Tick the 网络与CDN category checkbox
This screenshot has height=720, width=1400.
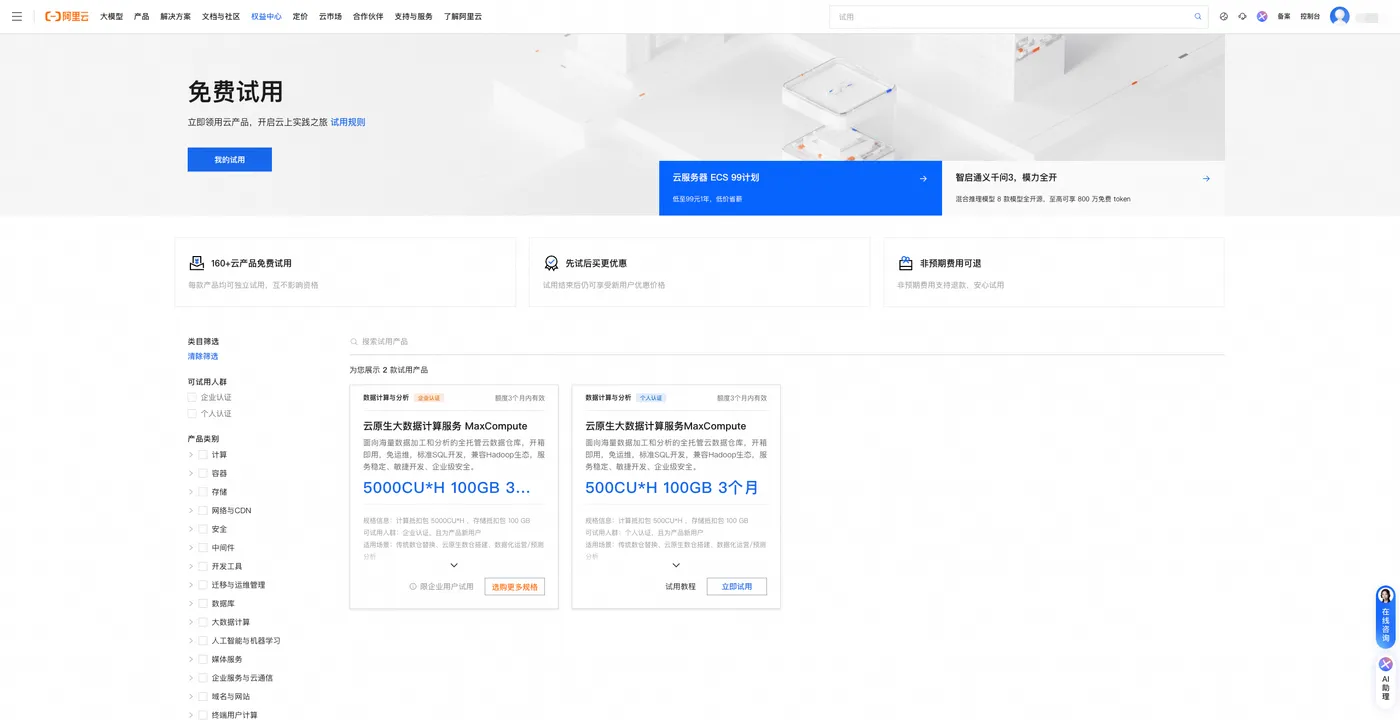coord(203,511)
